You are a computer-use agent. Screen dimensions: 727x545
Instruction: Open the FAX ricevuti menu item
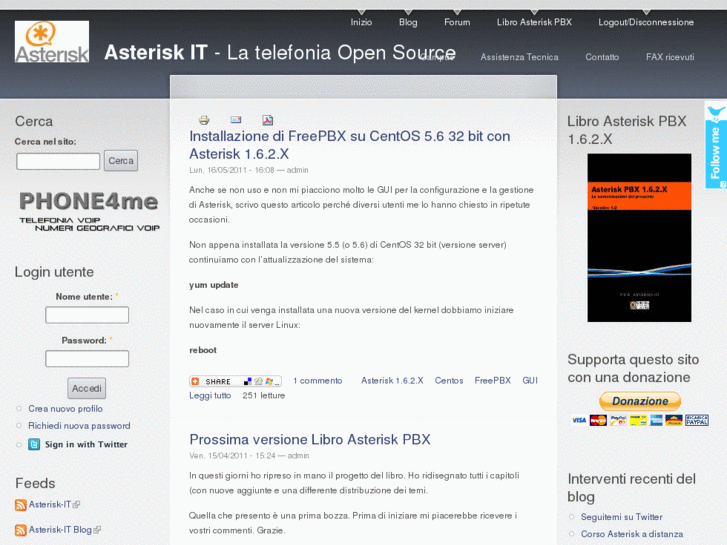click(x=670, y=57)
